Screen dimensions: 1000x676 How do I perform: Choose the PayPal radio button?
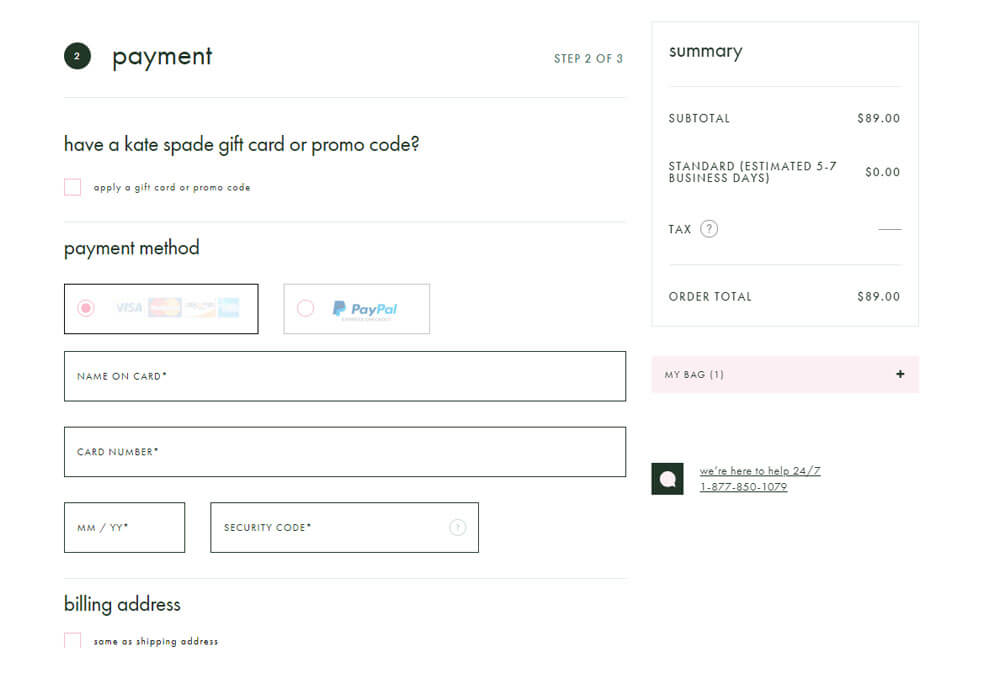coord(305,308)
